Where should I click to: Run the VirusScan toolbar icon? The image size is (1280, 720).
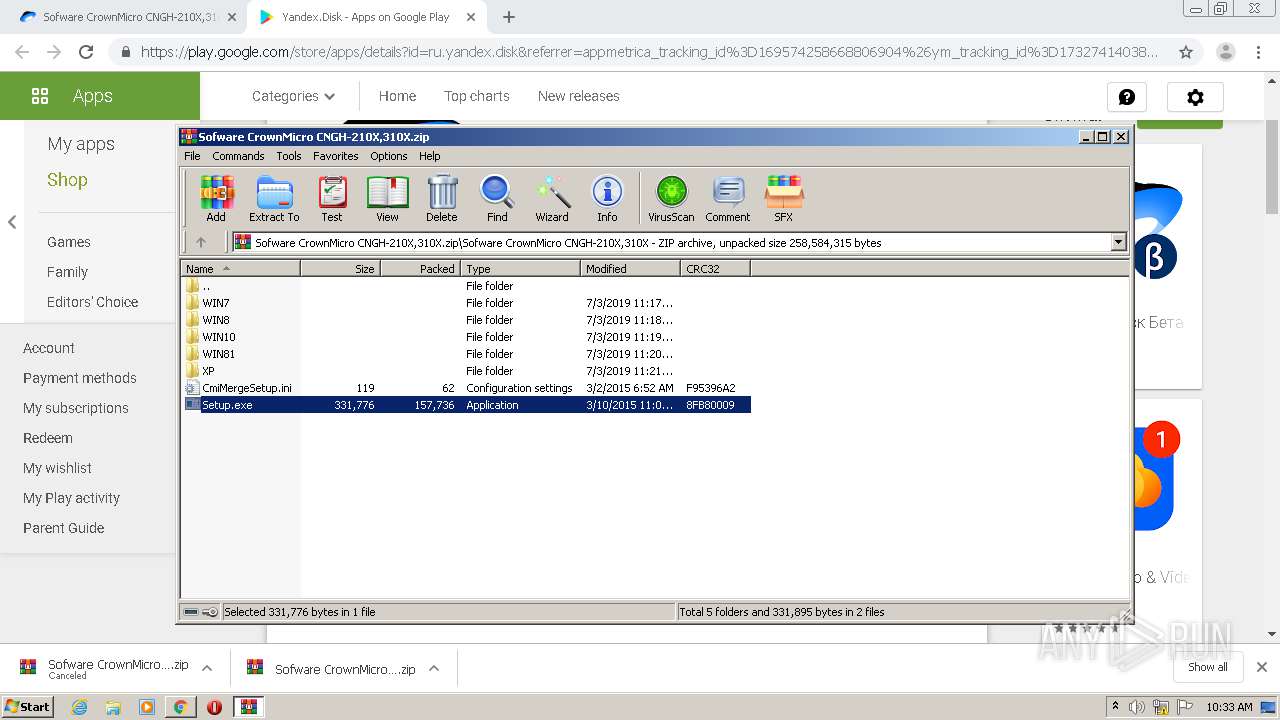(x=671, y=198)
